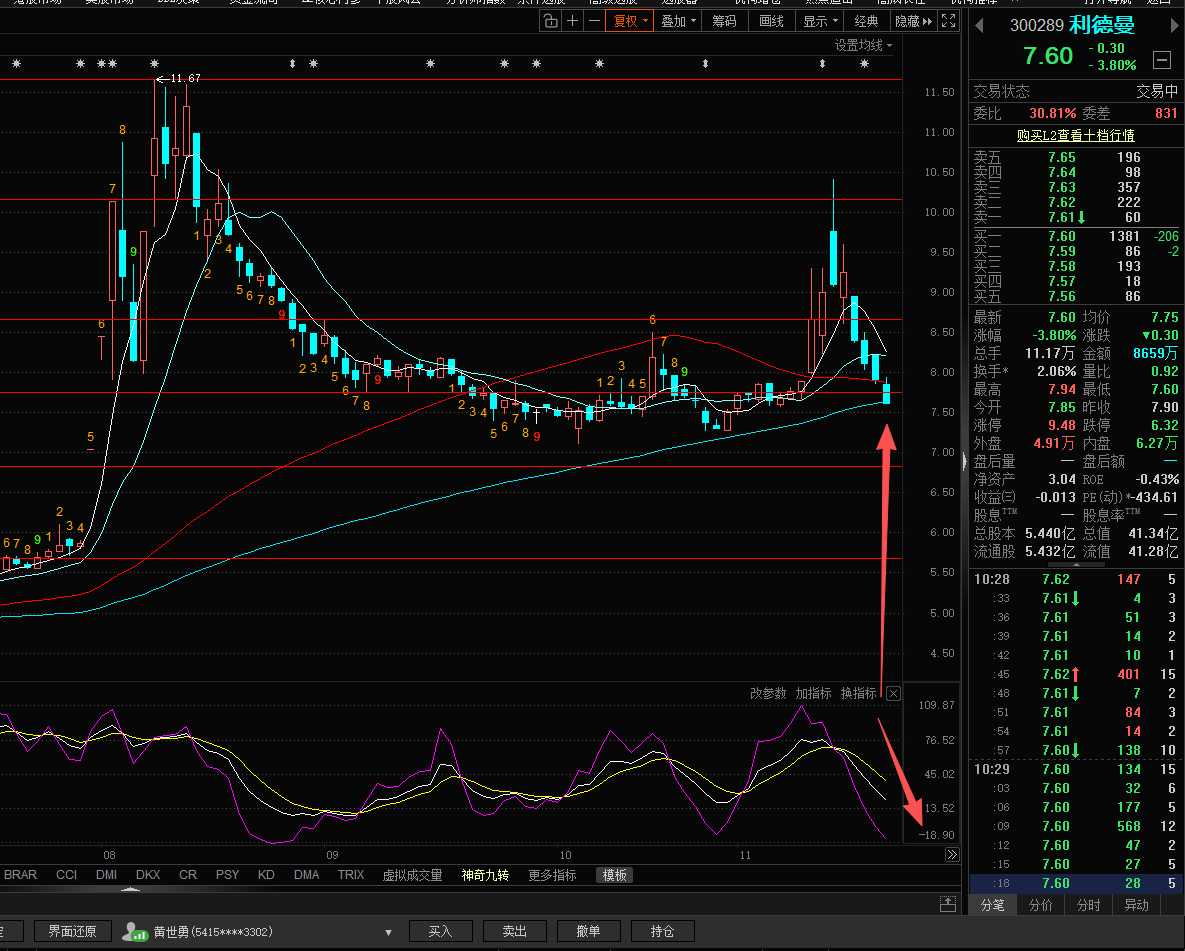Select the 买一 bid row at 7.60
This screenshot has width=1185, height=951.
coord(1075,237)
